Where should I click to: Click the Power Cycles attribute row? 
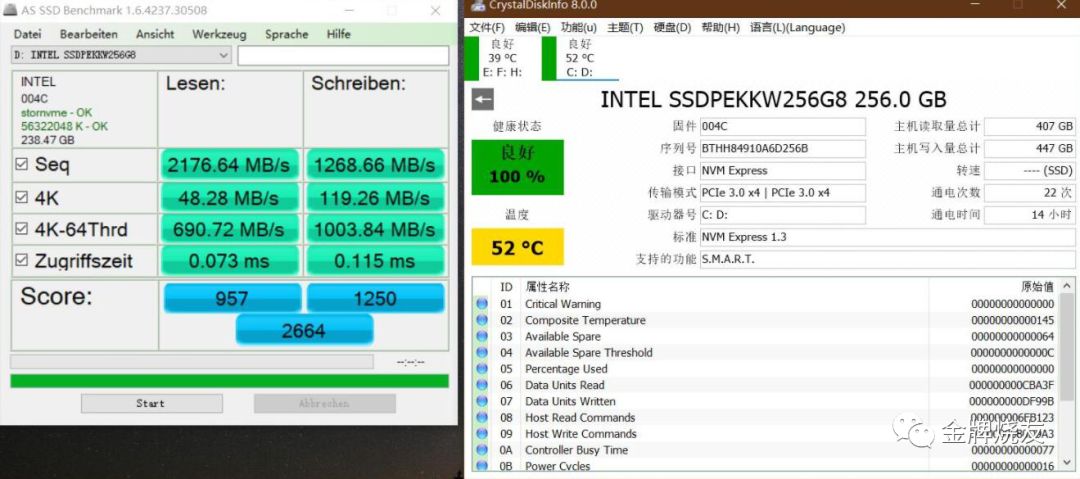coord(765,467)
